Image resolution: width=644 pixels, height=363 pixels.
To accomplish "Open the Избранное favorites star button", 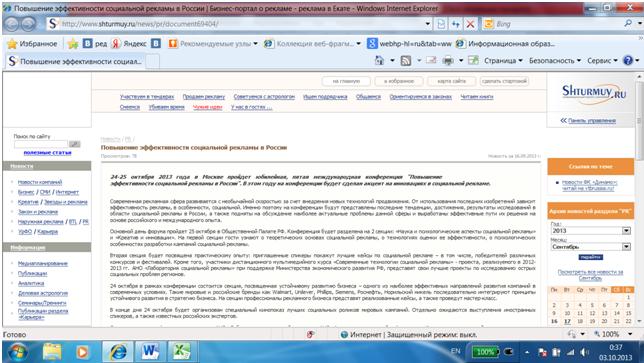I will coord(33,44).
